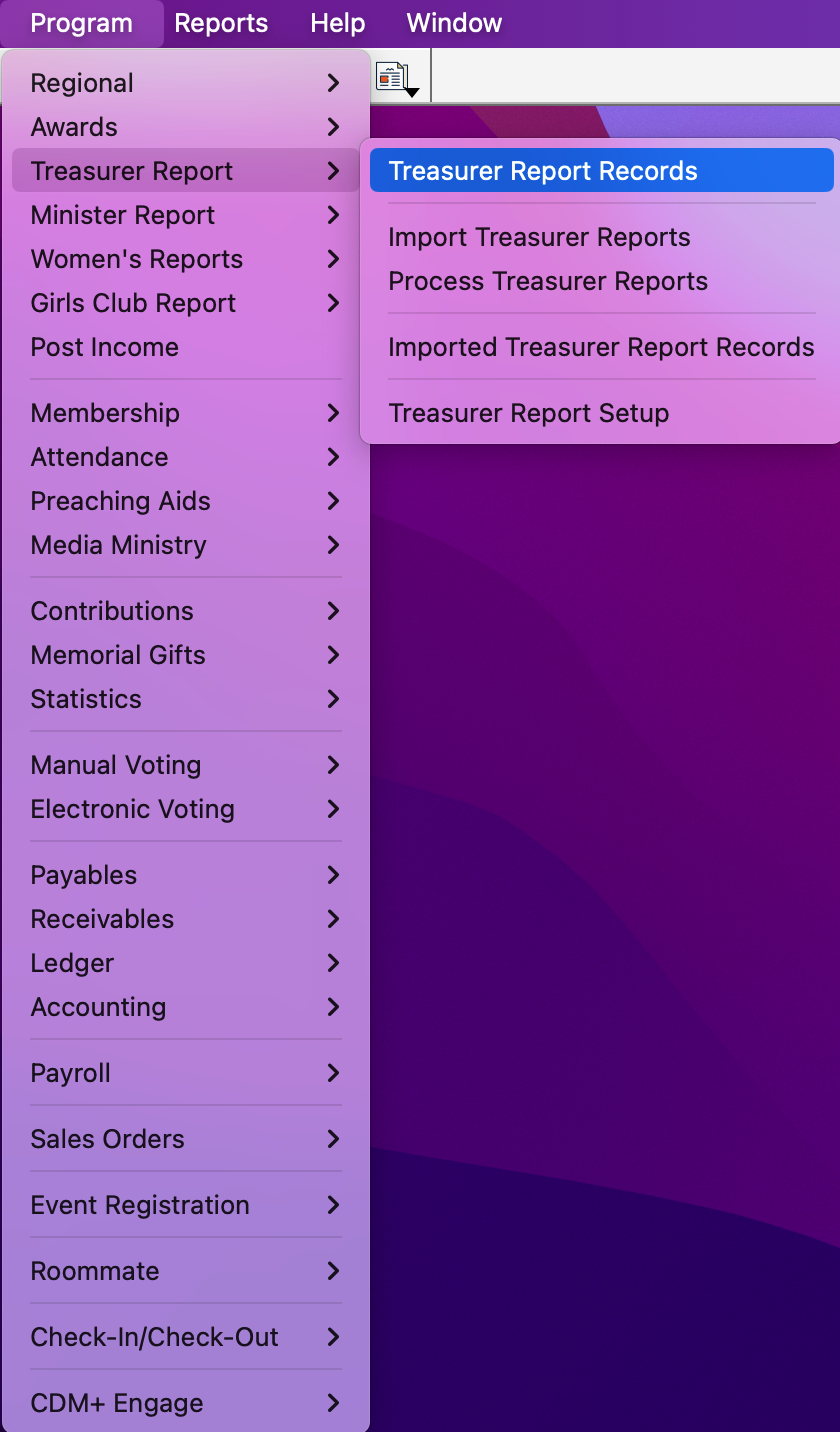Select Import Treasurer Reports
The image size is (840, 1432).
pyautogui.click(x=539, y=237)
